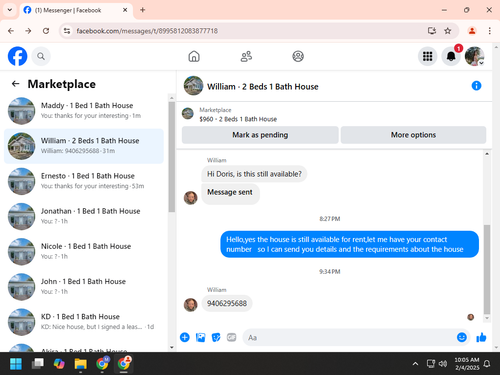
Task: Close the Messenger tab
Action: 125,10
